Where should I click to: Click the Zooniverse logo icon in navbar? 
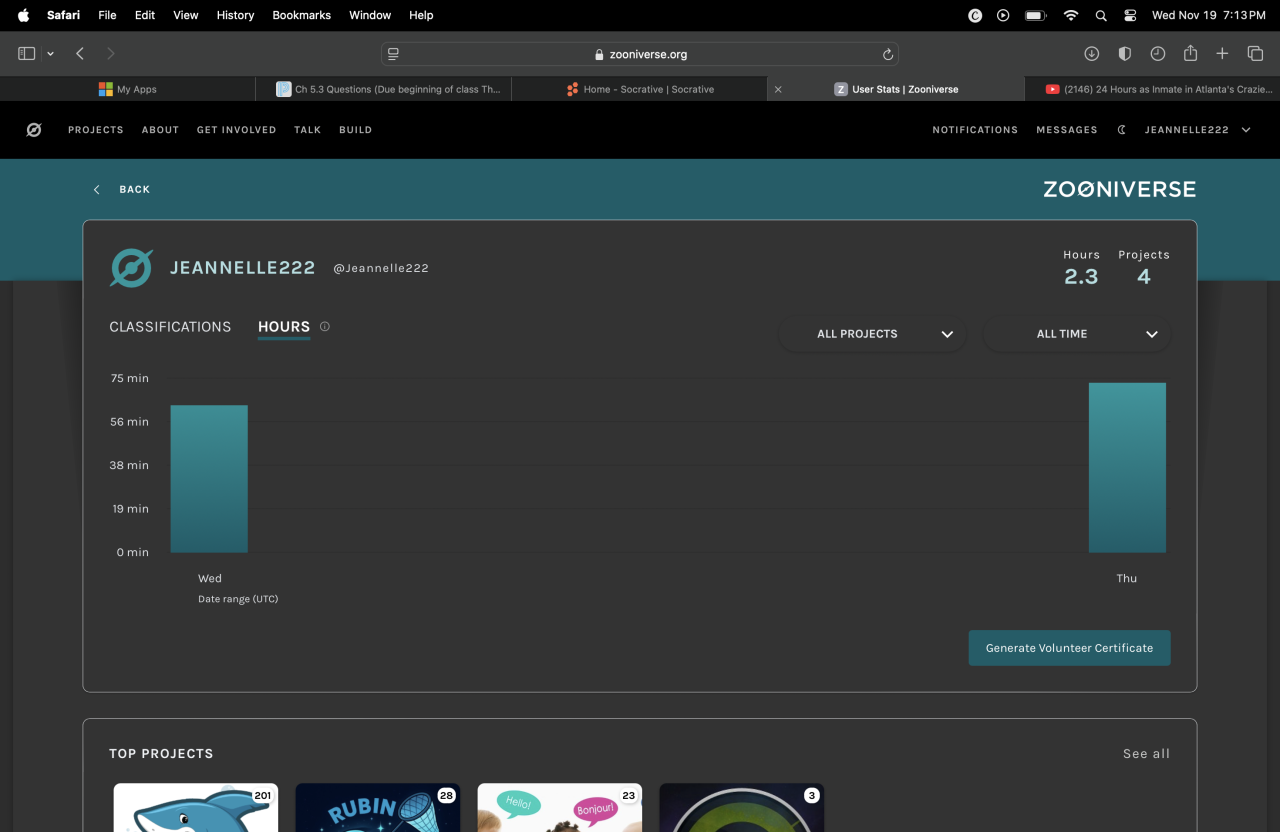pos(34,130)
